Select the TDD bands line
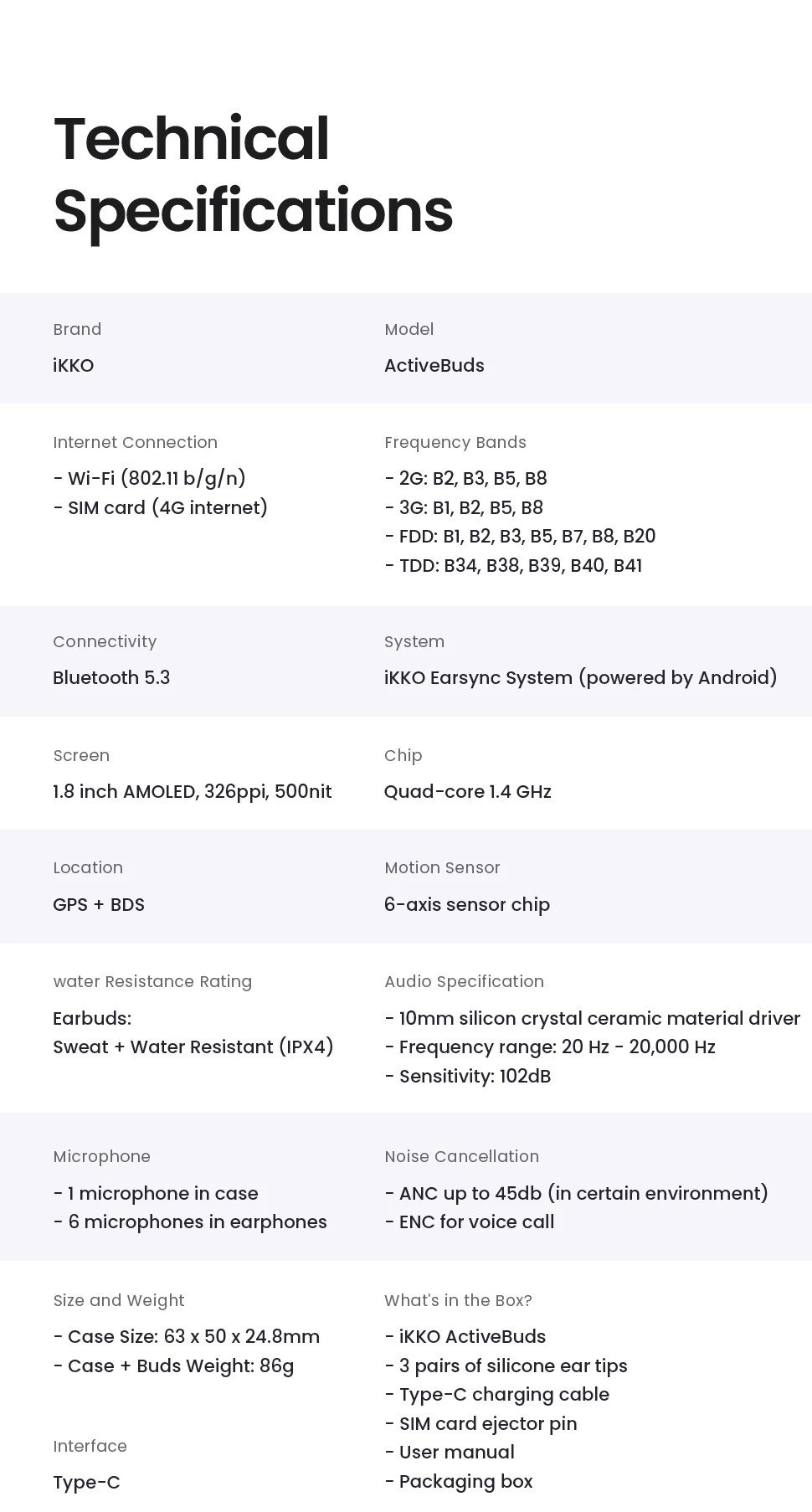Screen dimensions: 812x1512 point(513,566)
